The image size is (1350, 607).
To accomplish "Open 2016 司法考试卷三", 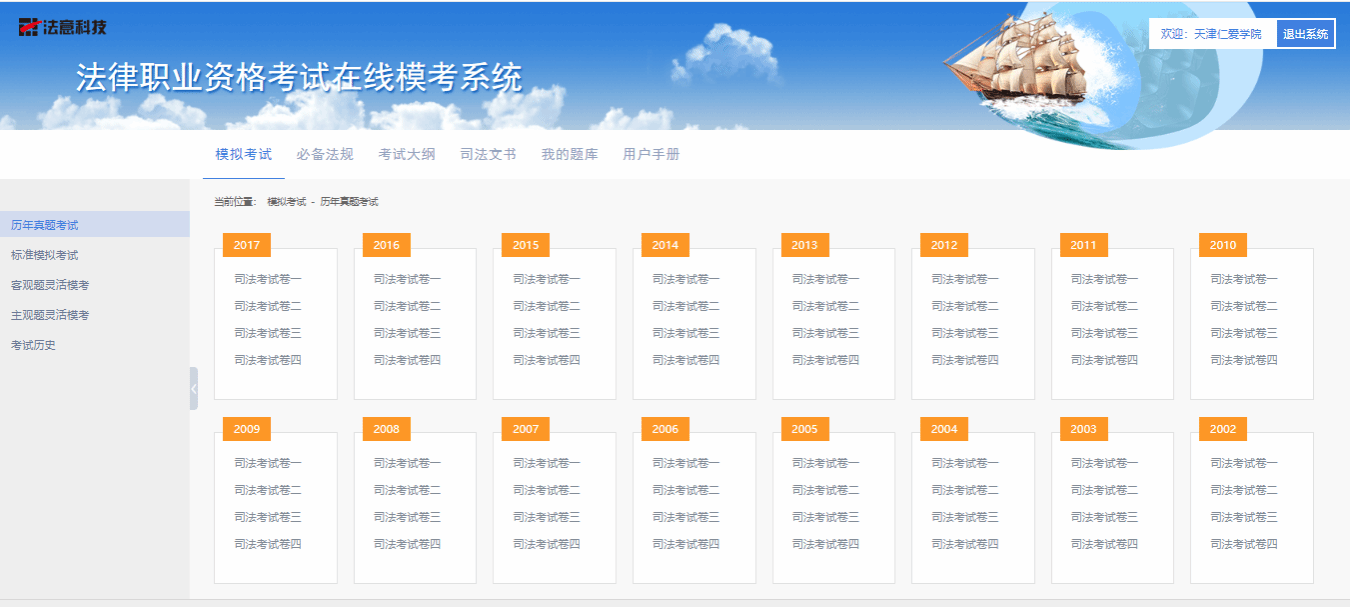I will 407,333.
